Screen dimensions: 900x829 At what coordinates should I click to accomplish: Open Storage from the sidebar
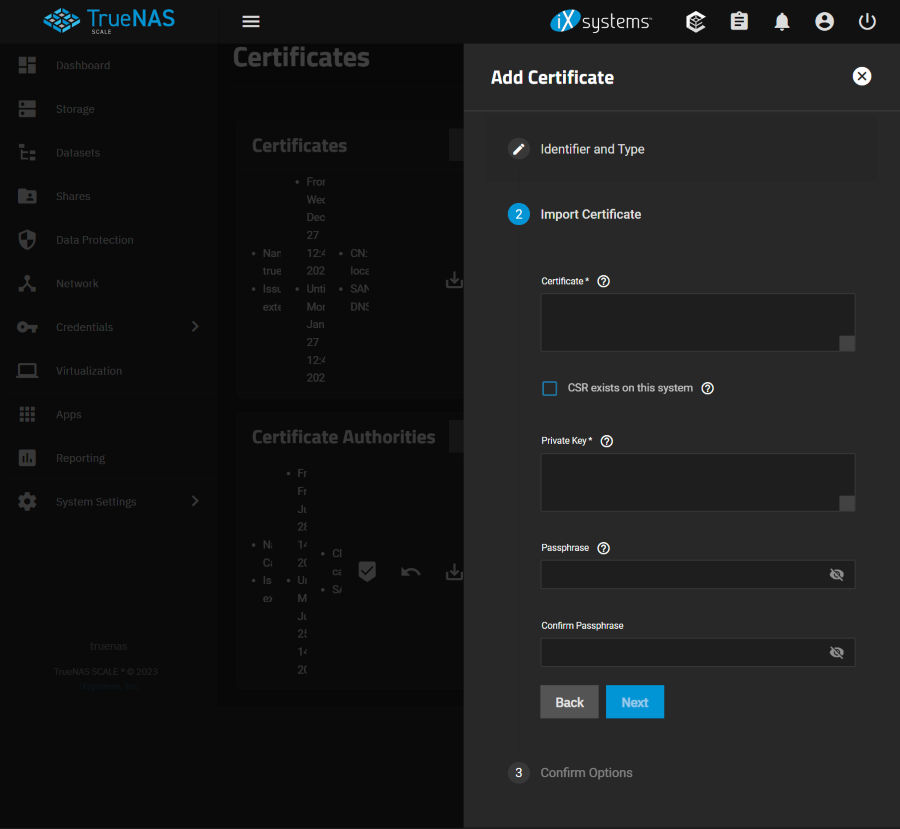75,109
